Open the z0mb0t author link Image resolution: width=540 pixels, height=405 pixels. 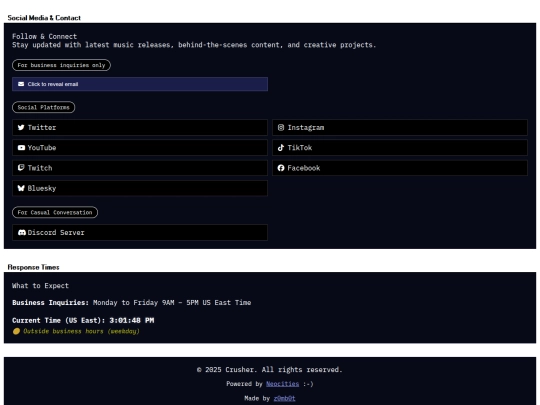(284, 398)
